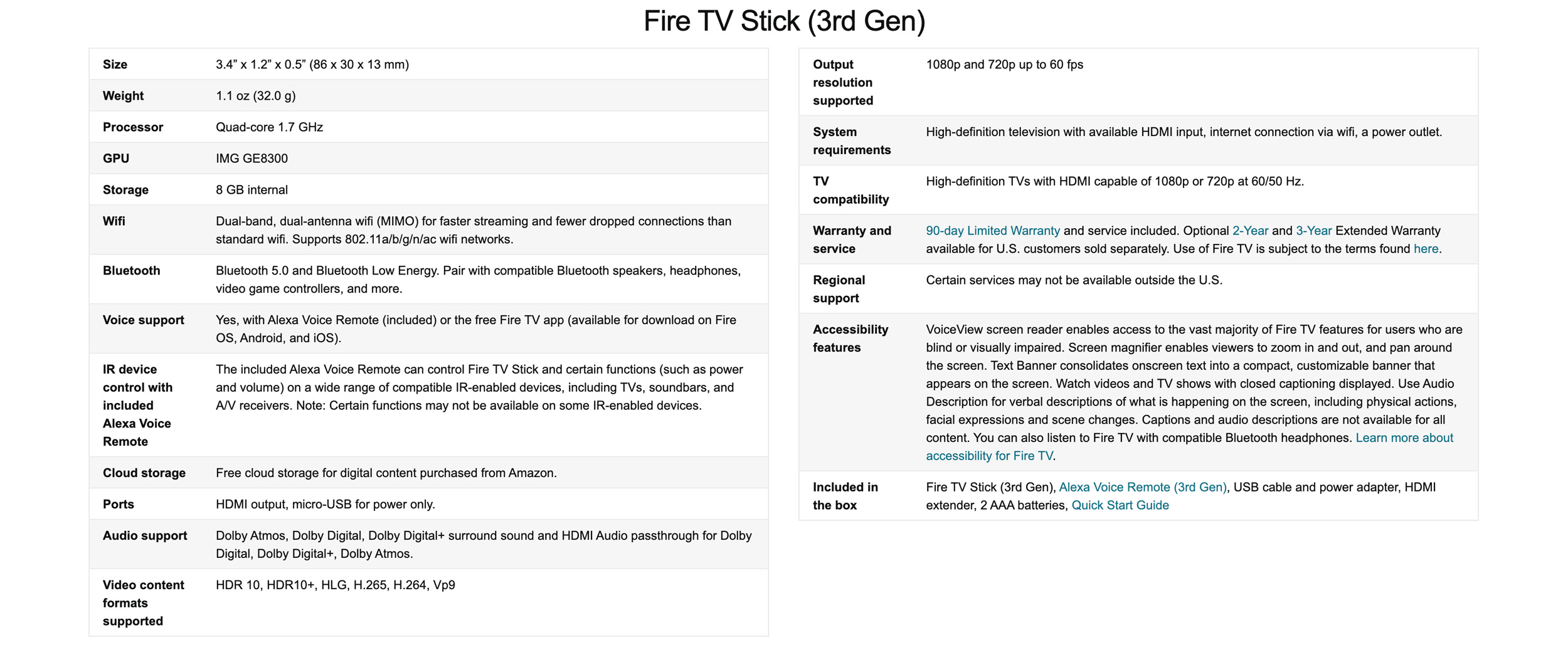Click the Audio support row label
1568x645 pixels.
(145, 536)
